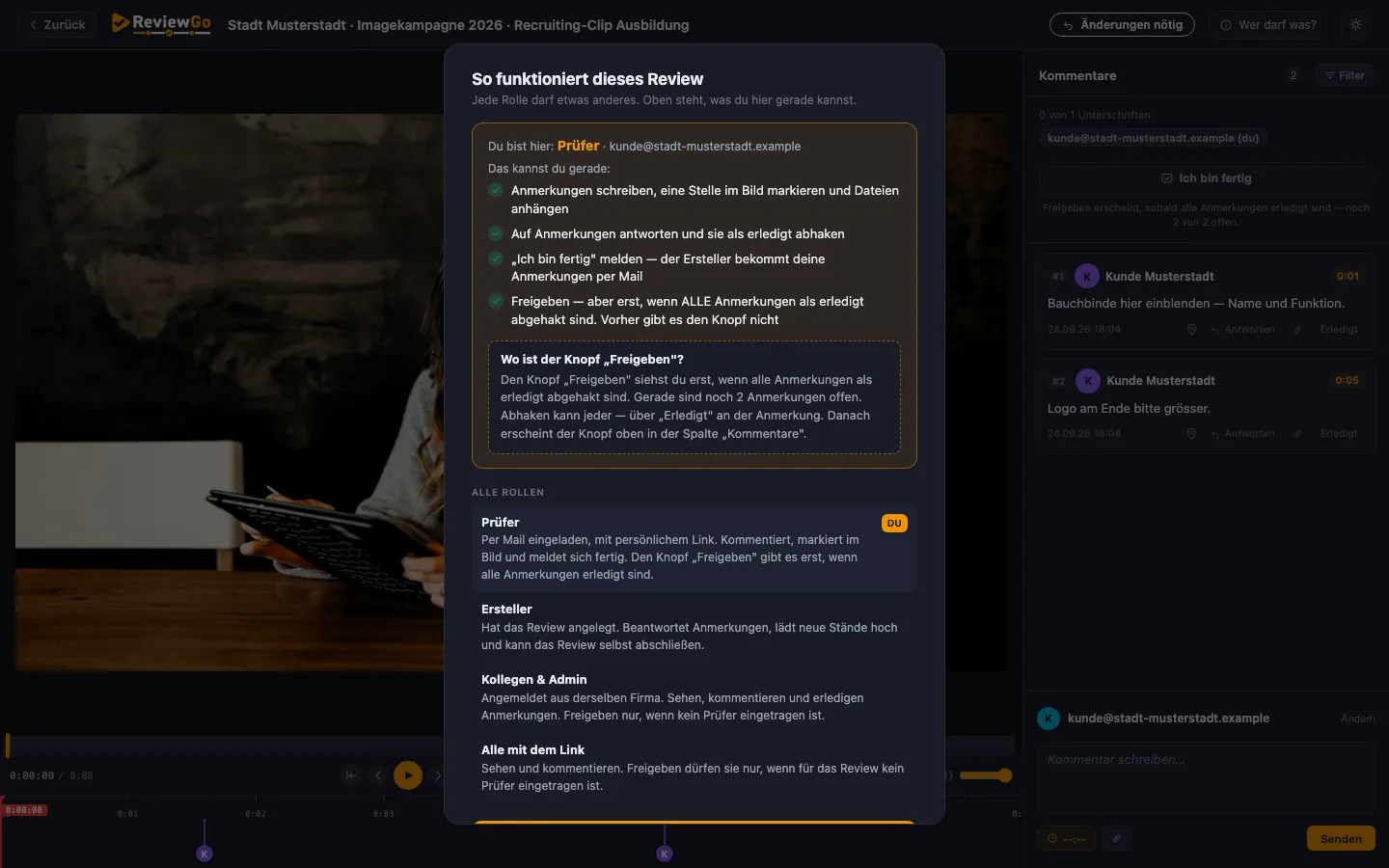Image resolution: width=1389 pixels, height=868 pixels.
Task: Mark comment #2 as Erledigt
Action: coord(1339,434)
